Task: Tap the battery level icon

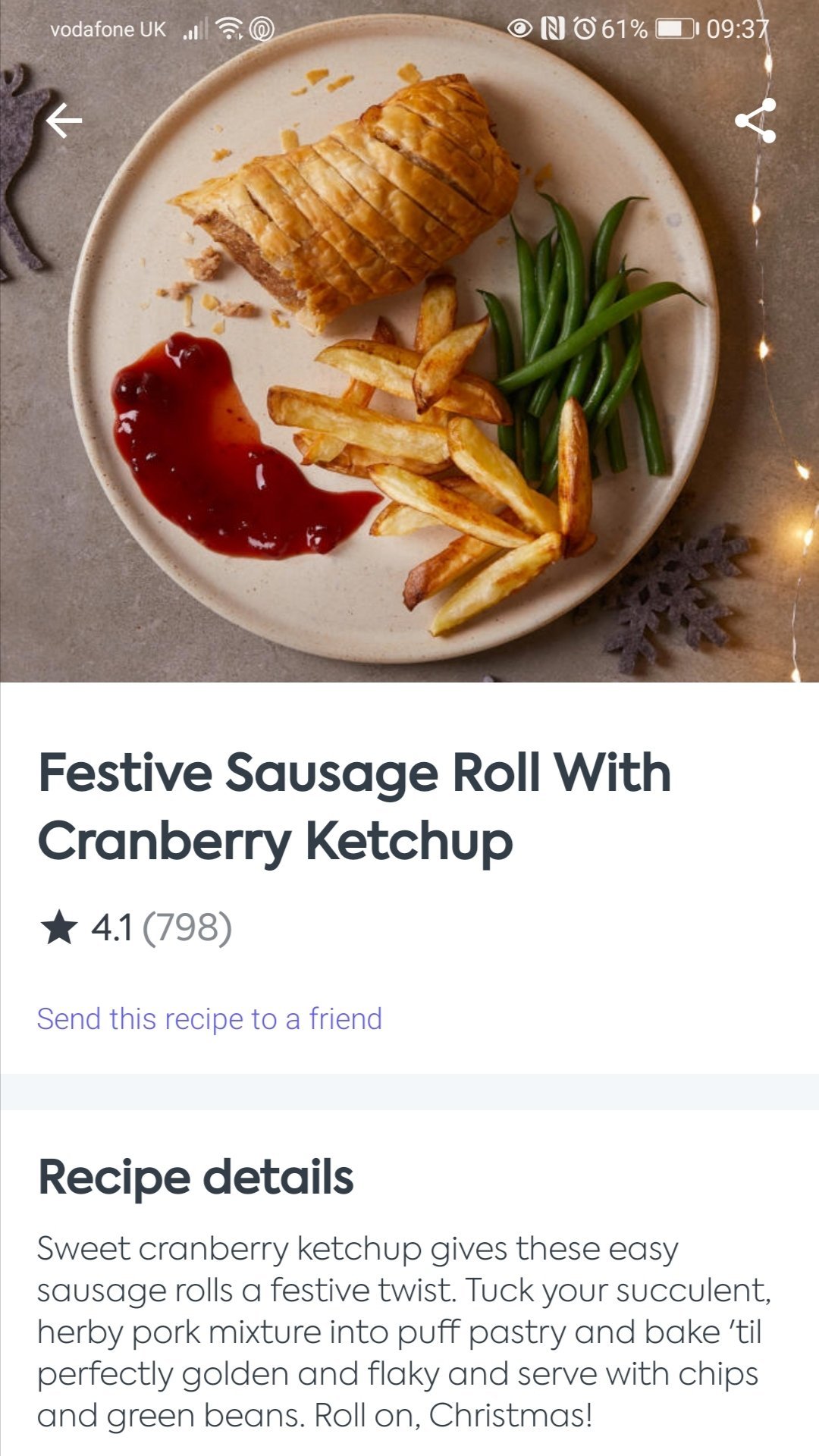Action: pyautogui.click(x=676, y=30)
